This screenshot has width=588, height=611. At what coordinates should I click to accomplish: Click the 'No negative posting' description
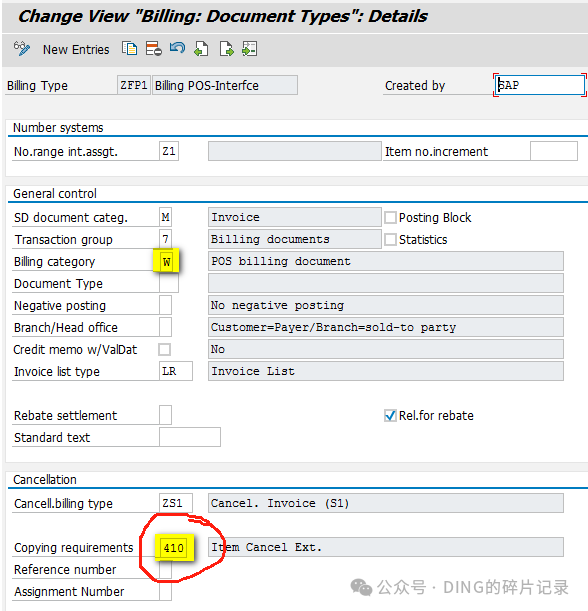click(386, 306)
